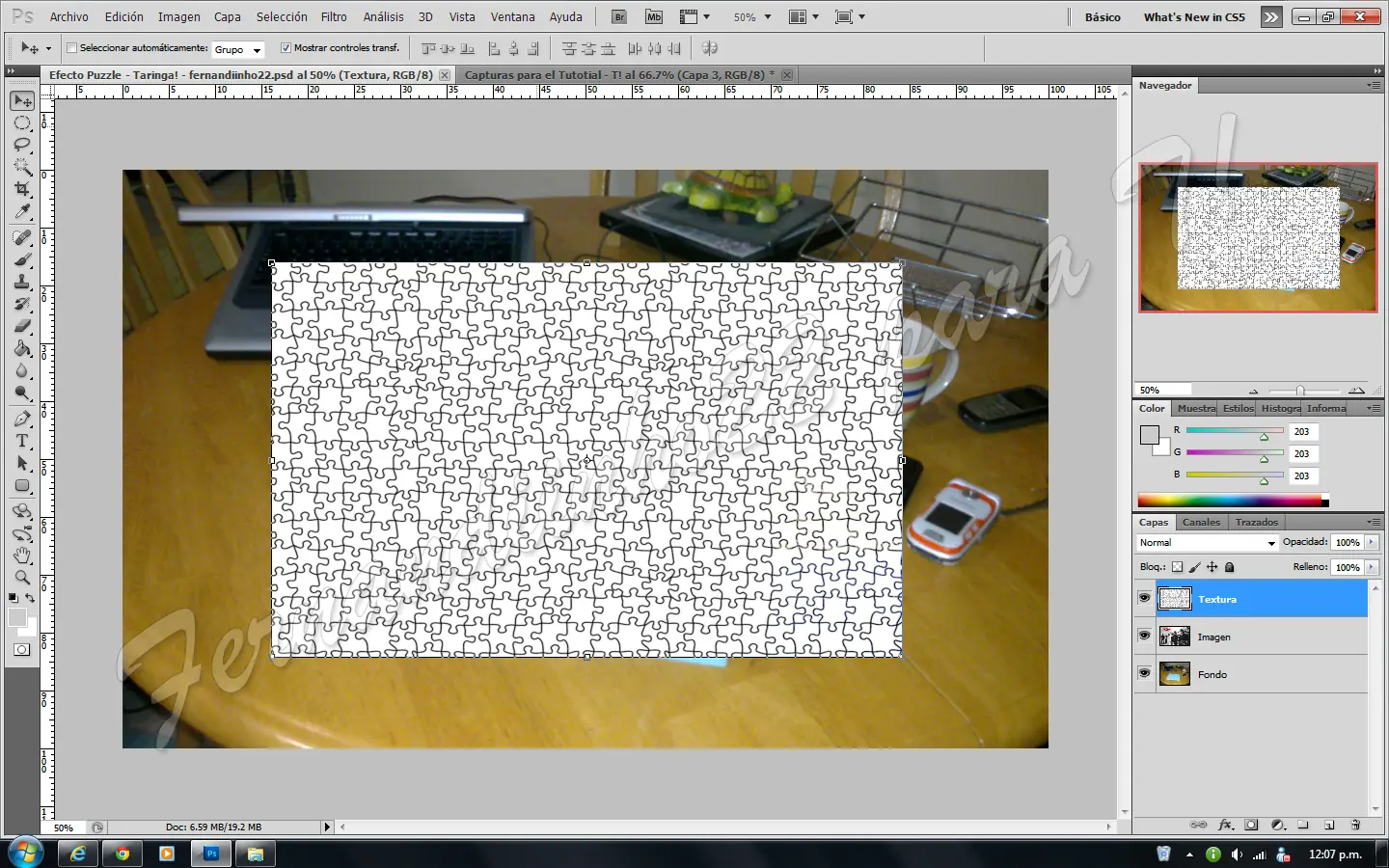Screen dimensions: 1389x868
Task: Select the Crop tool
Action: click(x=22, y=189)
